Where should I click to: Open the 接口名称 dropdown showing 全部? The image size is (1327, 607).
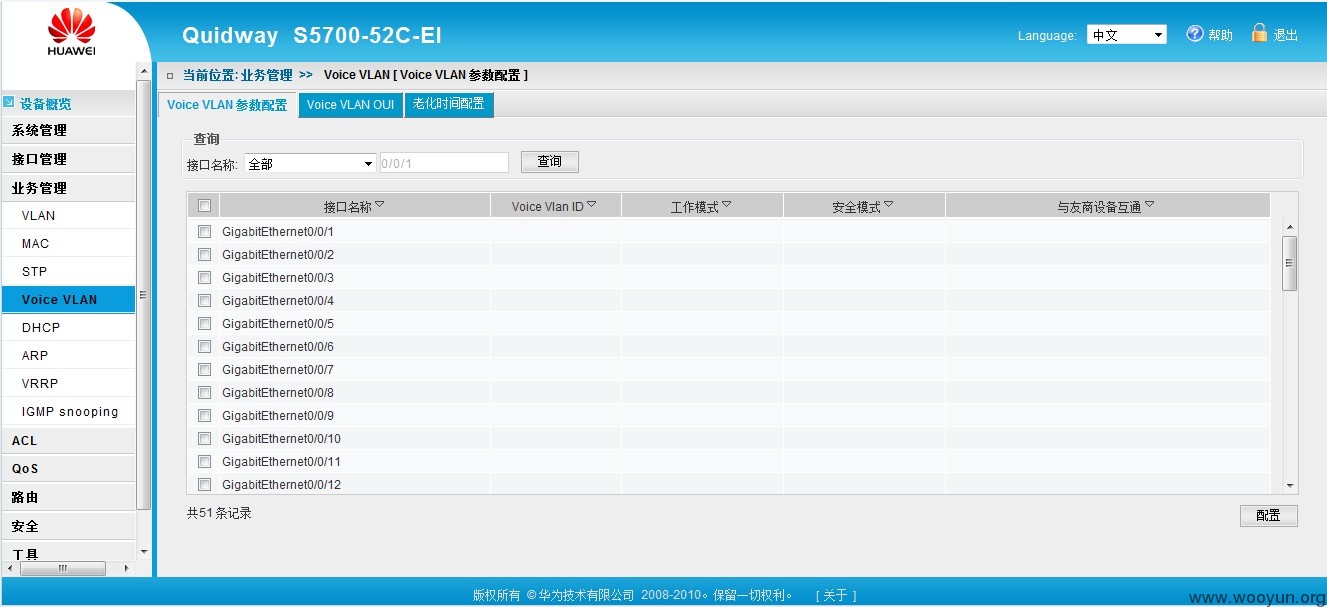click(x=310, y=163)
